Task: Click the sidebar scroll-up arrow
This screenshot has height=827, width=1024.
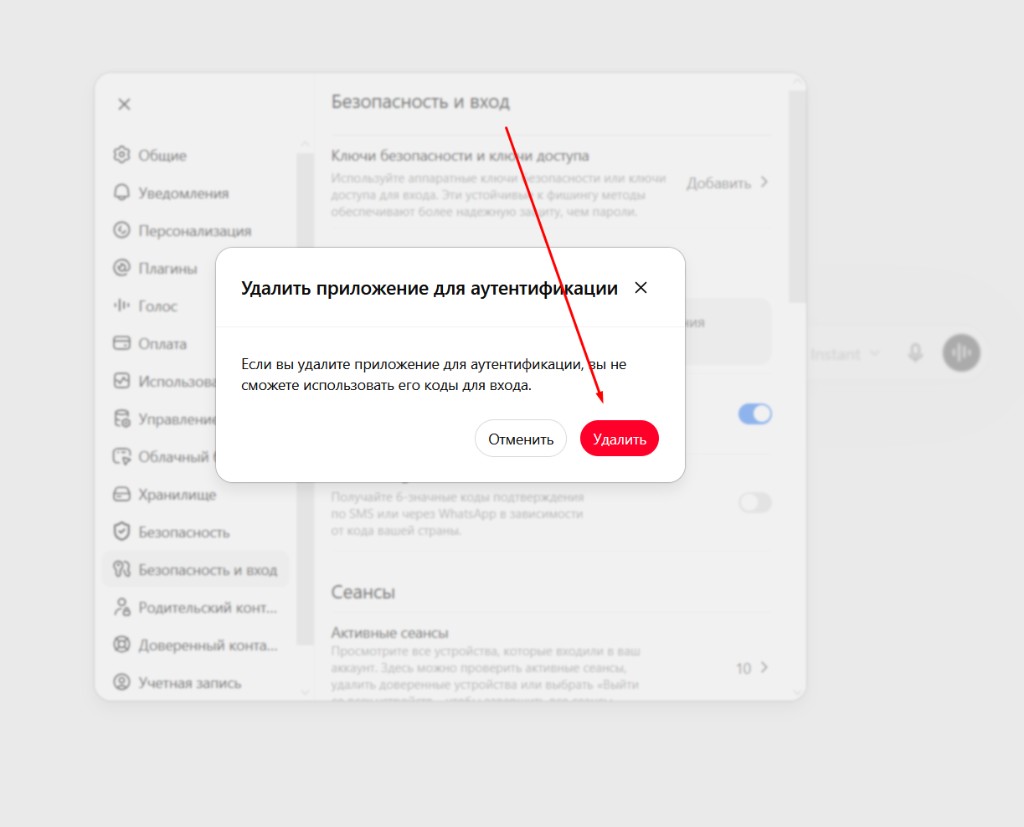Action: point(305,143)
